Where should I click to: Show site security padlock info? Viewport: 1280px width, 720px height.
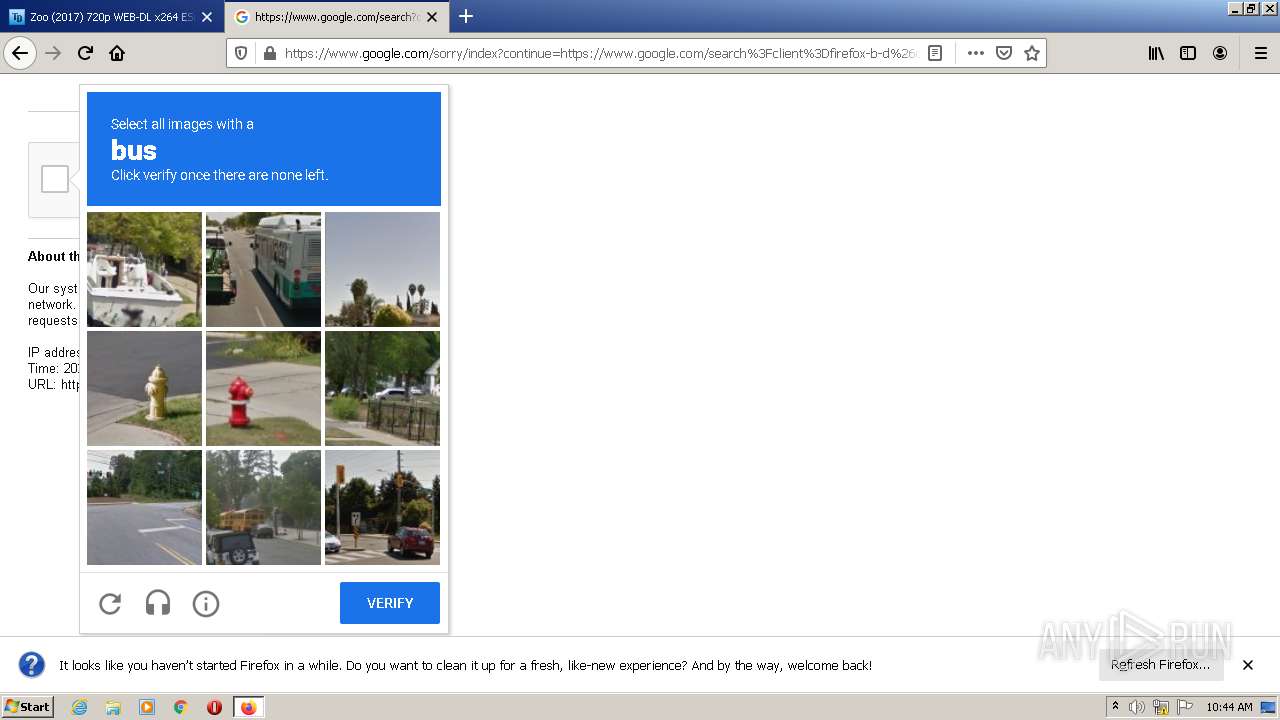pos(269,53)
